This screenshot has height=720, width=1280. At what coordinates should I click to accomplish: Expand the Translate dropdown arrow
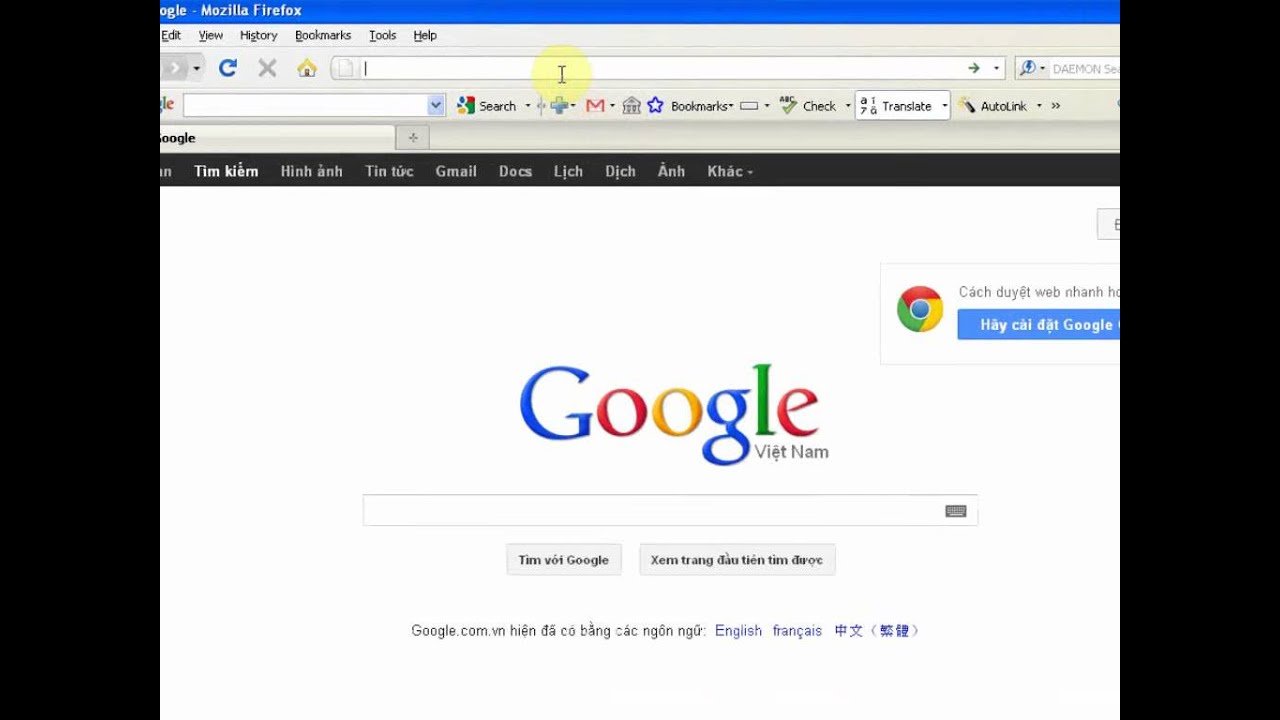pos(943,105)
